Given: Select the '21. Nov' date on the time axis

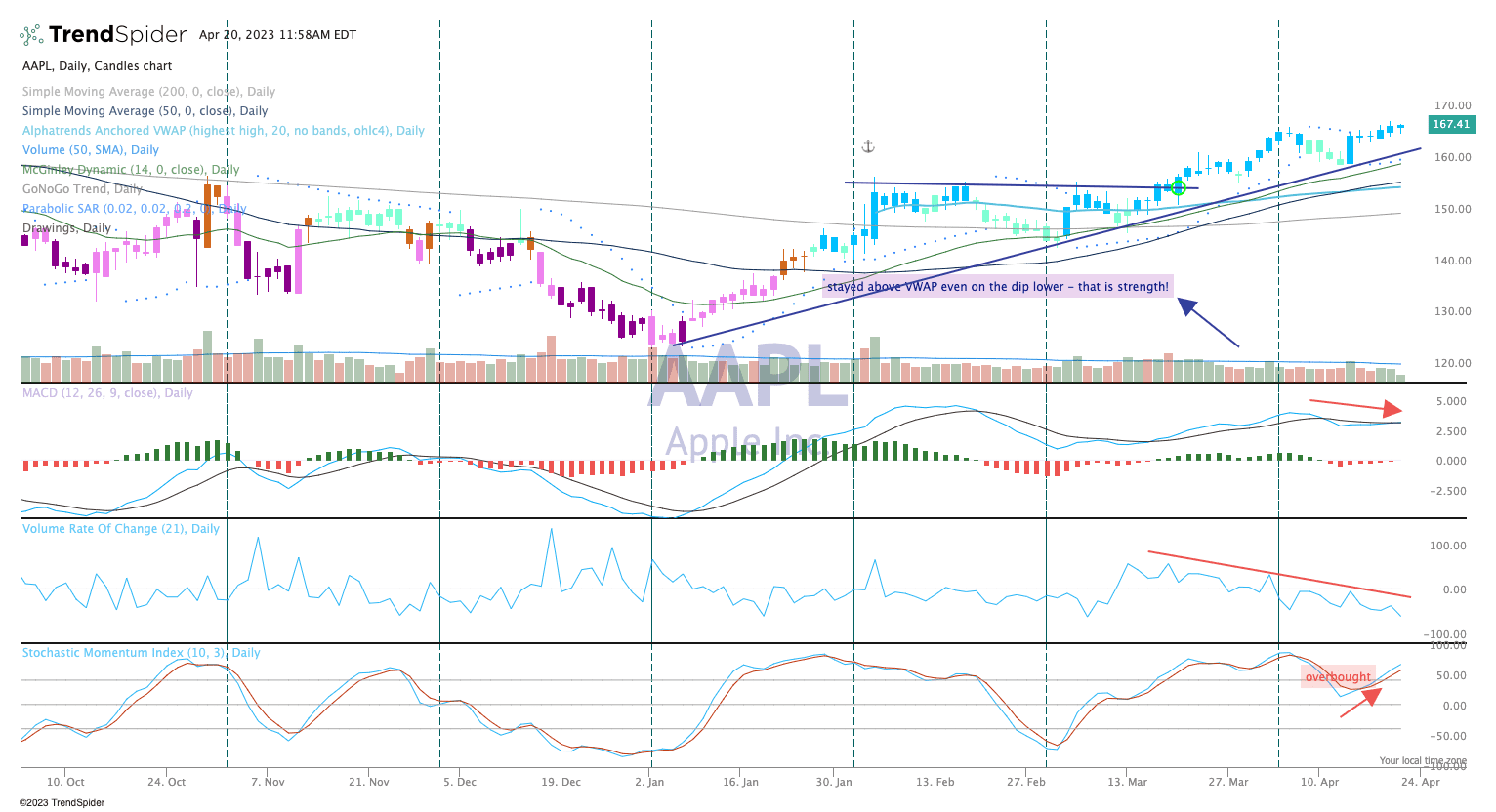Looking at the screenshot, I should coord(369,782).
